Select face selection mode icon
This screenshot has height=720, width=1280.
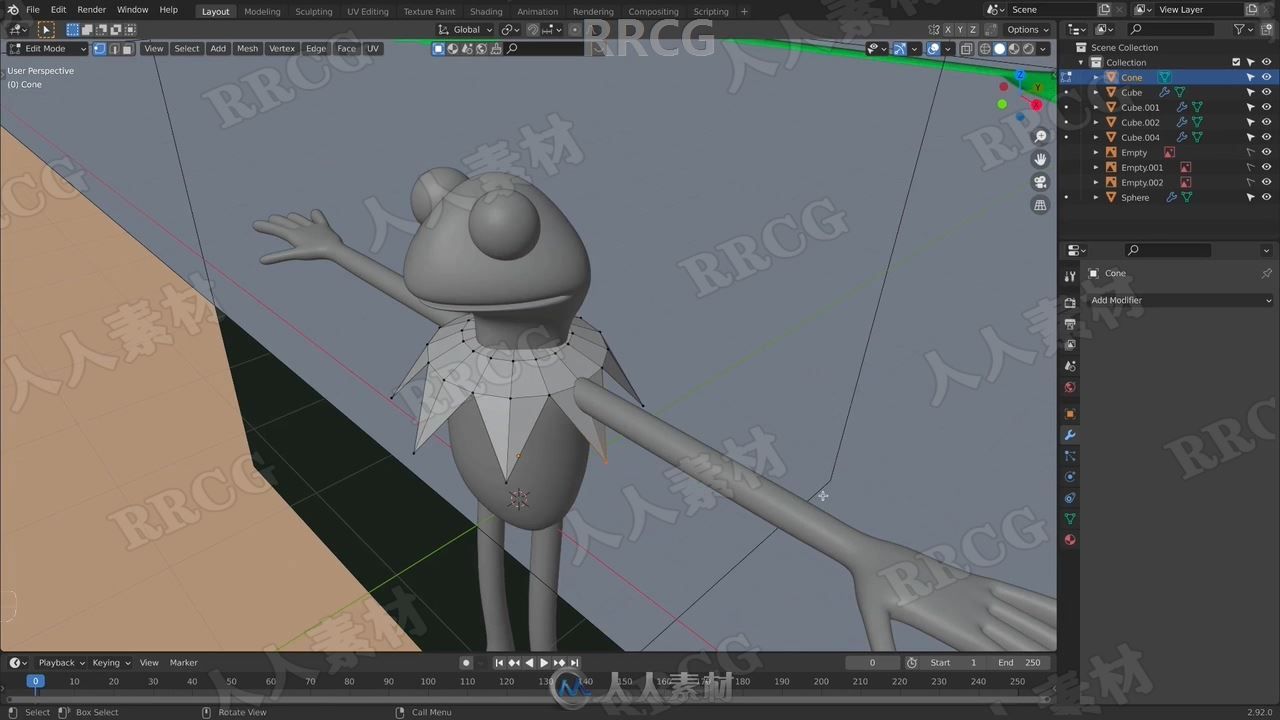(x=127, y=49)
